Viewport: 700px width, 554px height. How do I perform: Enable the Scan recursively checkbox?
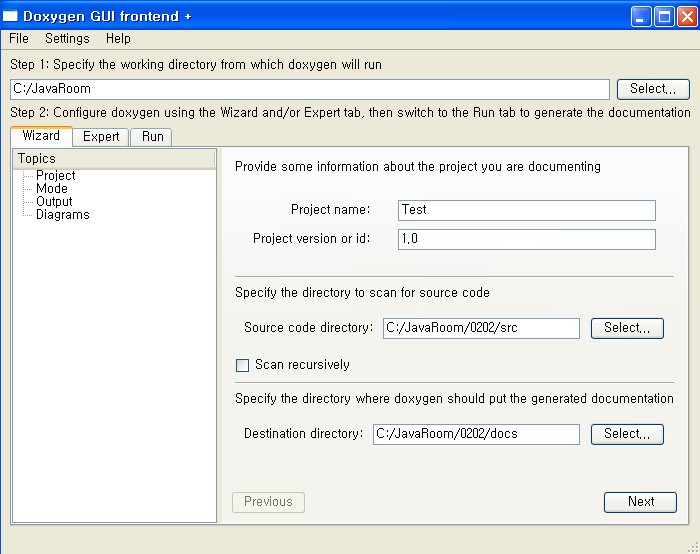click(242, 365)
